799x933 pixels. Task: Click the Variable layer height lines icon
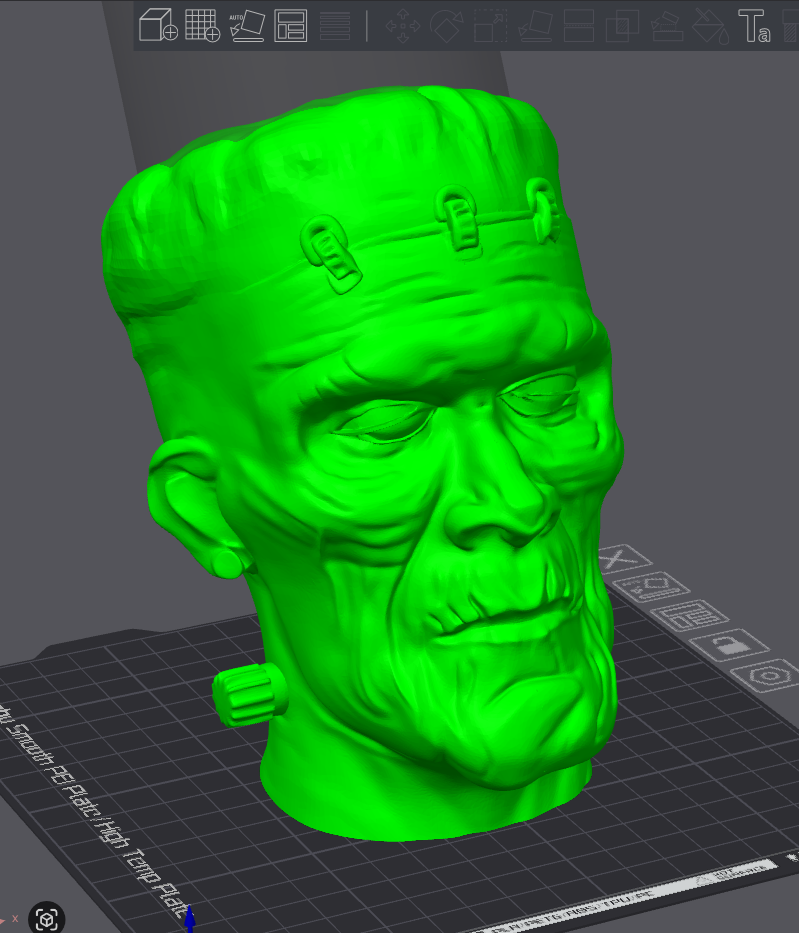tap(335, 26)
